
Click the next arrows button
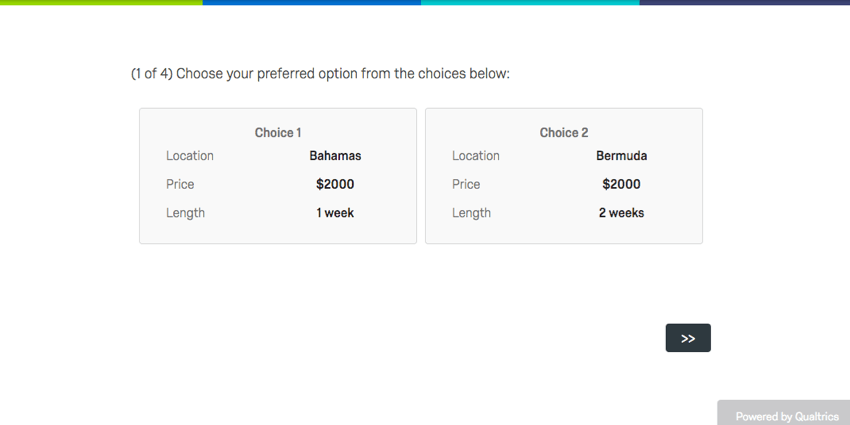click(688, 338)
